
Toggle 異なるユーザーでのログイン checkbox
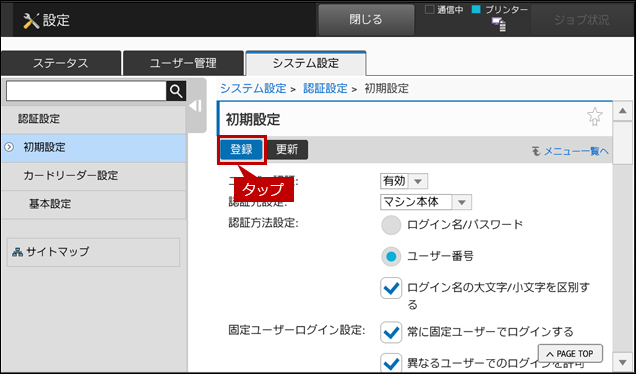coord(391,363)
